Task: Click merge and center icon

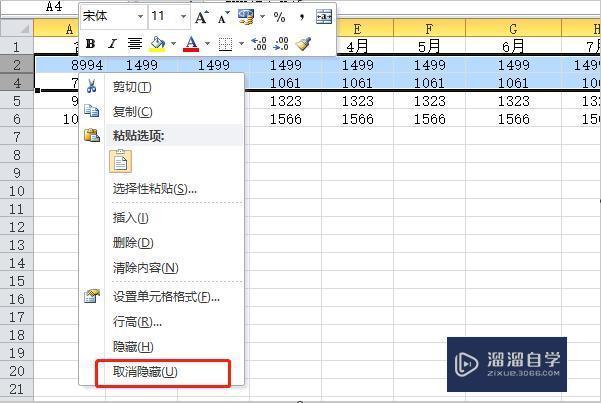Action: [x=324, y=17]
